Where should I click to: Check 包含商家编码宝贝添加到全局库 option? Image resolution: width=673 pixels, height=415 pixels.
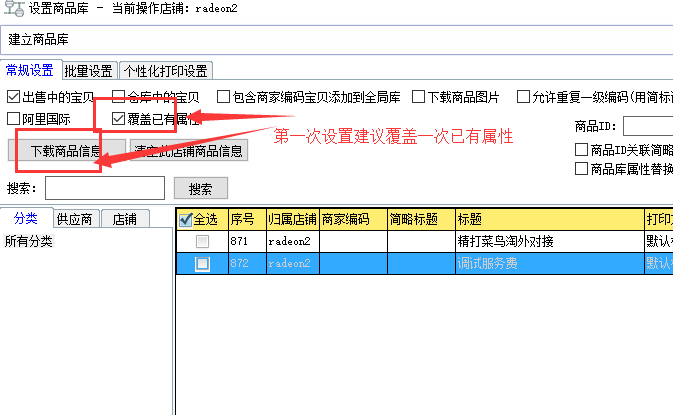[x=223, y=97]
